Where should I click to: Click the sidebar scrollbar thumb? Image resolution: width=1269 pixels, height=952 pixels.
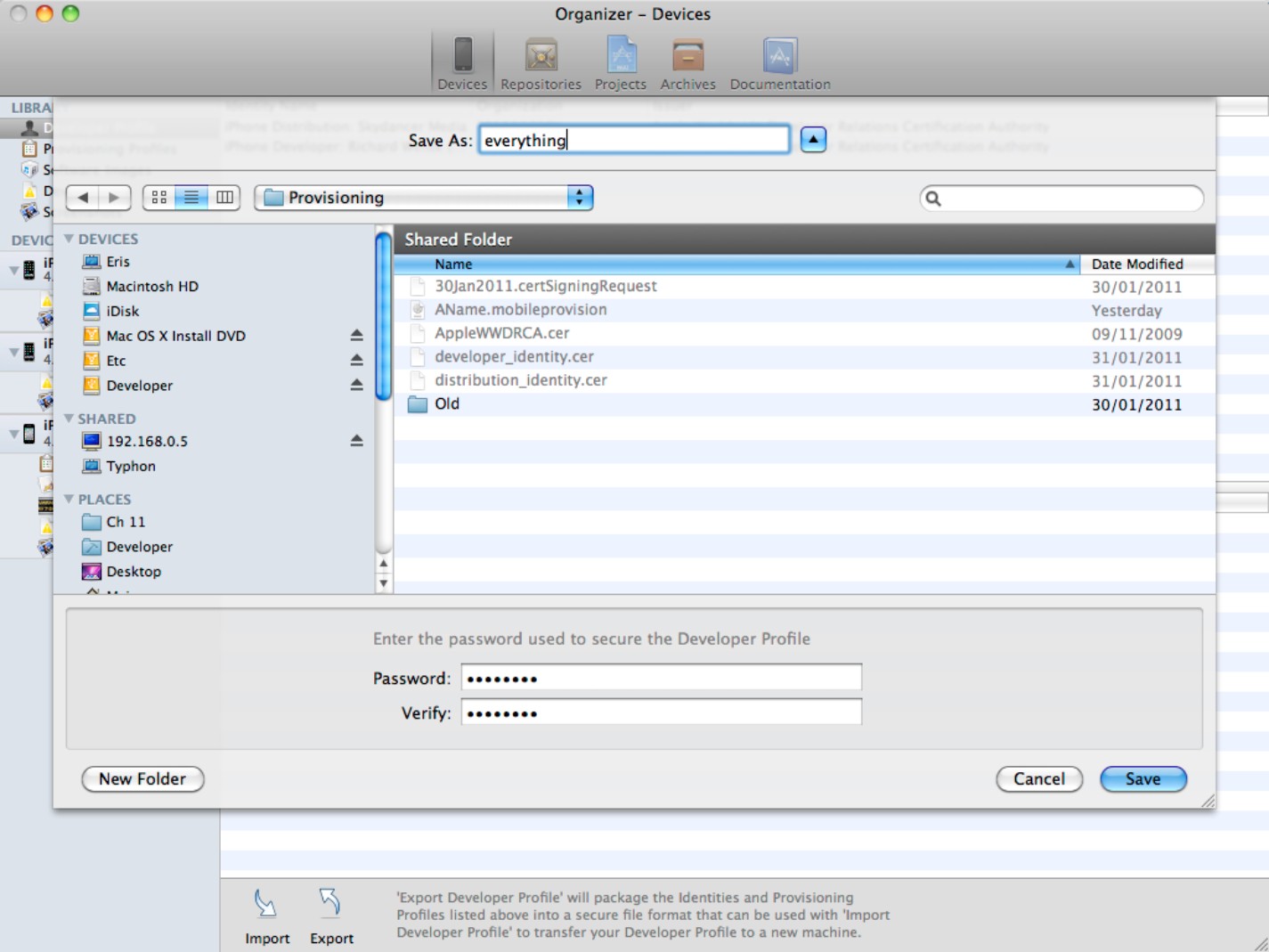pyautogui.click(x=384, y=316)
